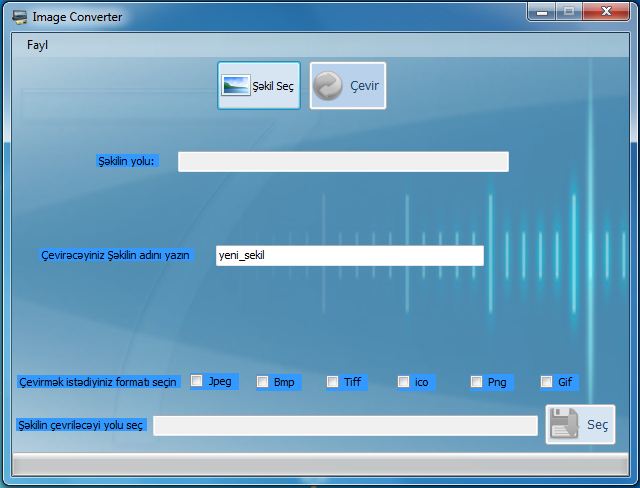Image resolution: width=640 pixels, height=488 pixels.
Task: Enable the Jpeg format checkbox
Action: [x=197, y=381]
